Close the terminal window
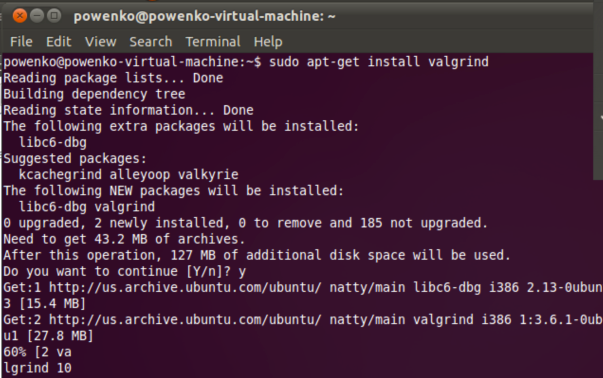The width and height of the screenshot is (603, 378). click(20, 16)
